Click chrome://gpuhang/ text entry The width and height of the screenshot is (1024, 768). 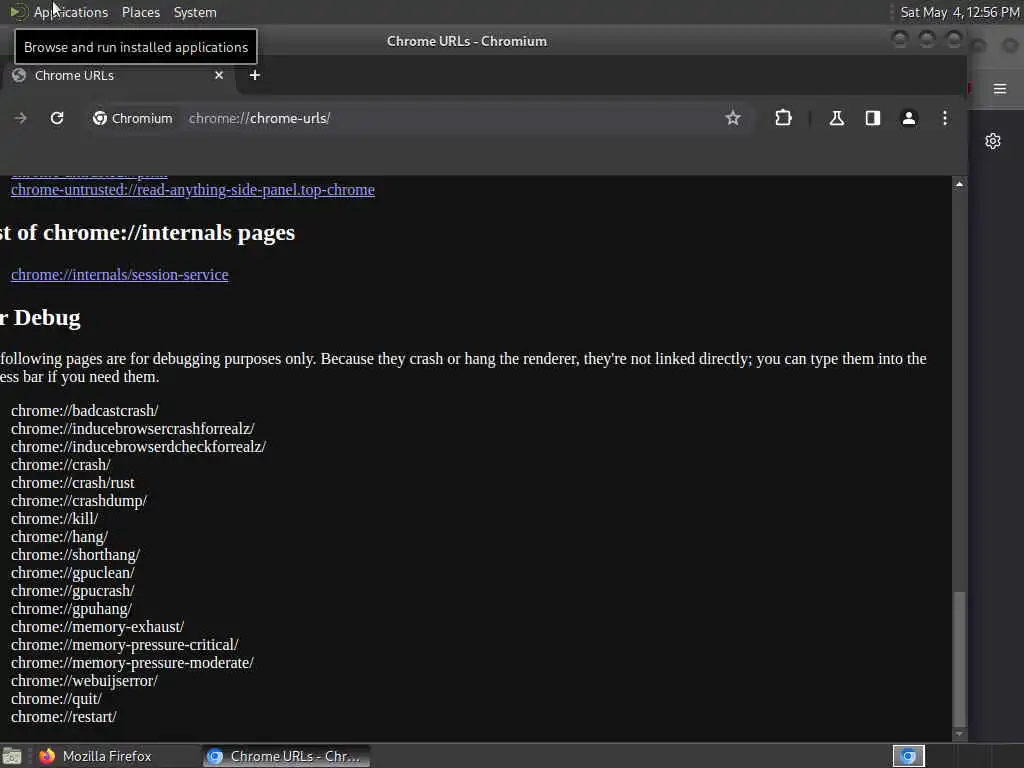[x=71, y=609]
